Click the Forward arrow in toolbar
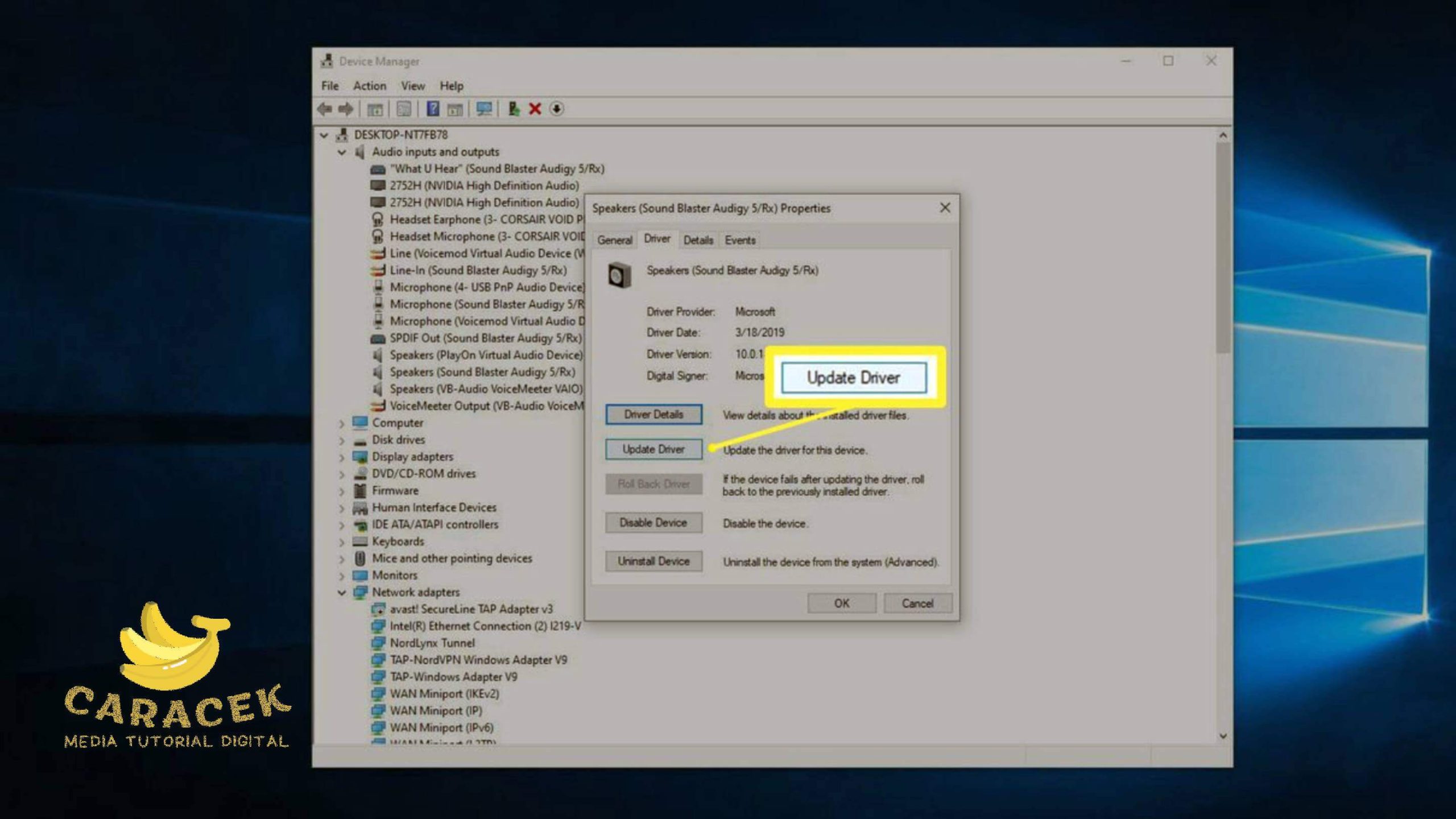 click(x=346, y=109)
